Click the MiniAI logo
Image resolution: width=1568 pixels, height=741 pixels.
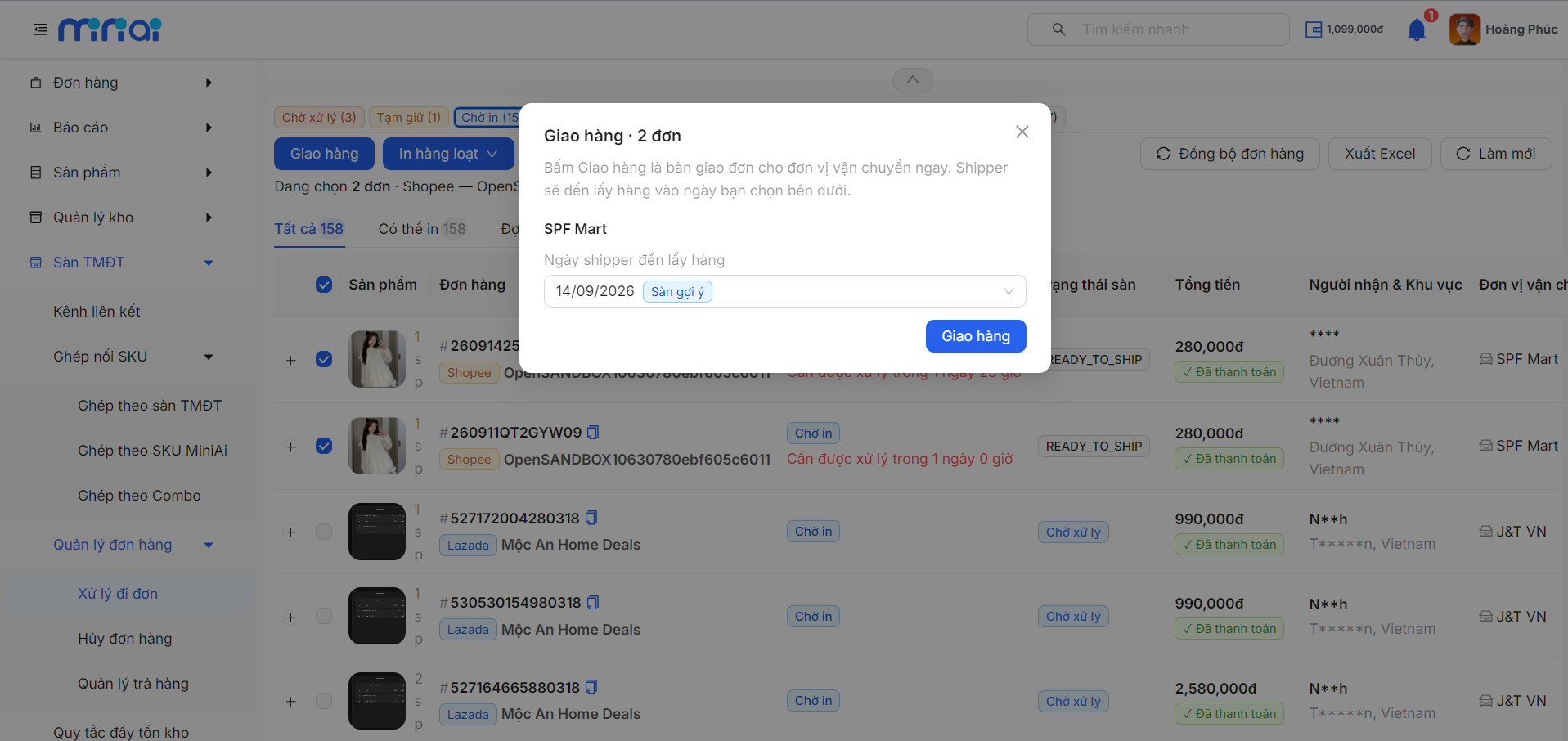click(110, 29)
